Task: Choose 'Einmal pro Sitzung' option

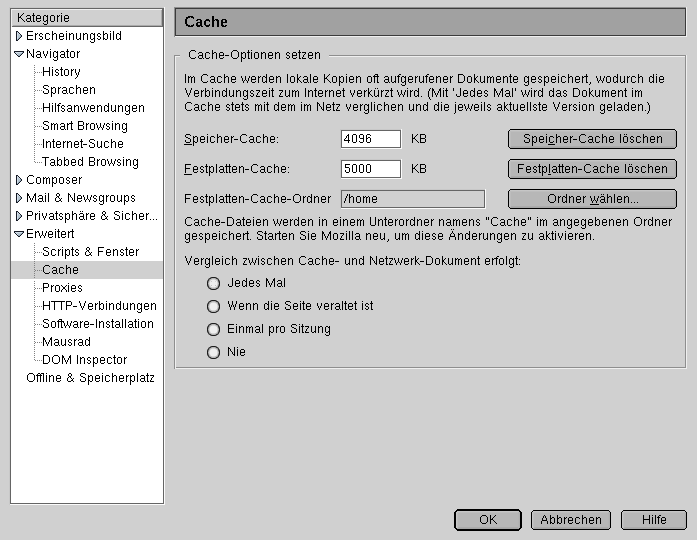Action: [213, 329]
